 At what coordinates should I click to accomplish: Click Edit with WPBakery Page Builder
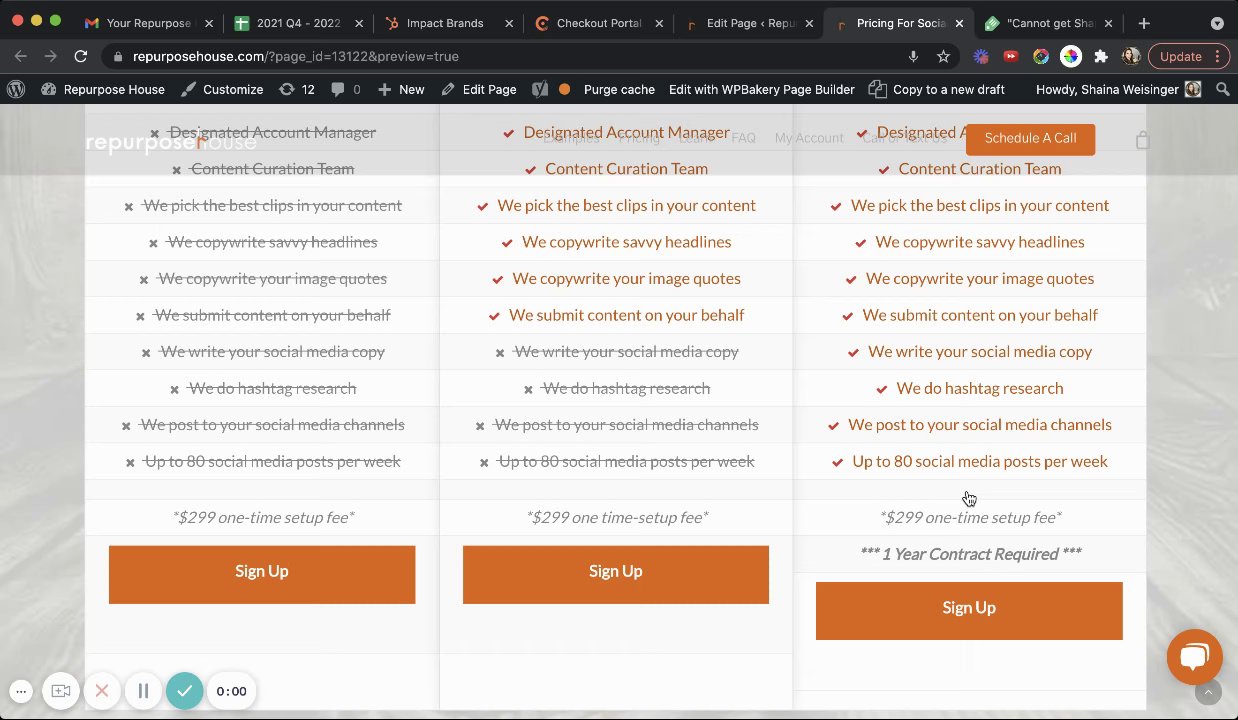pos(761,89)
